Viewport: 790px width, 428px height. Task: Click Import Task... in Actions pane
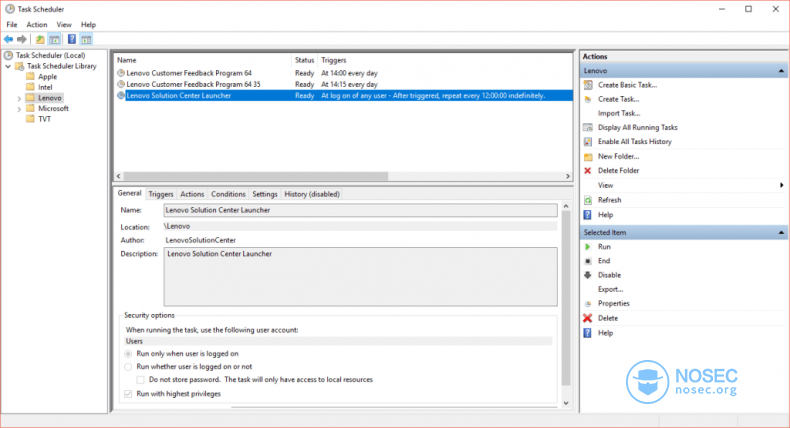pyautogui.click(x=619, y=113)
